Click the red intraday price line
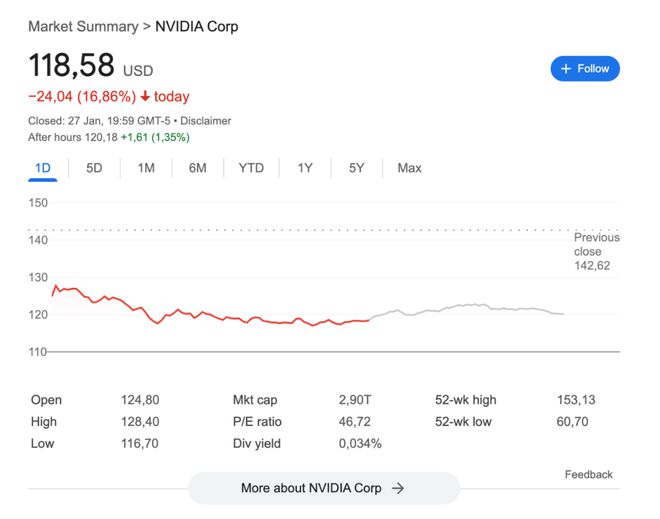This screenshot has width=660, height=519. (200, 314)
